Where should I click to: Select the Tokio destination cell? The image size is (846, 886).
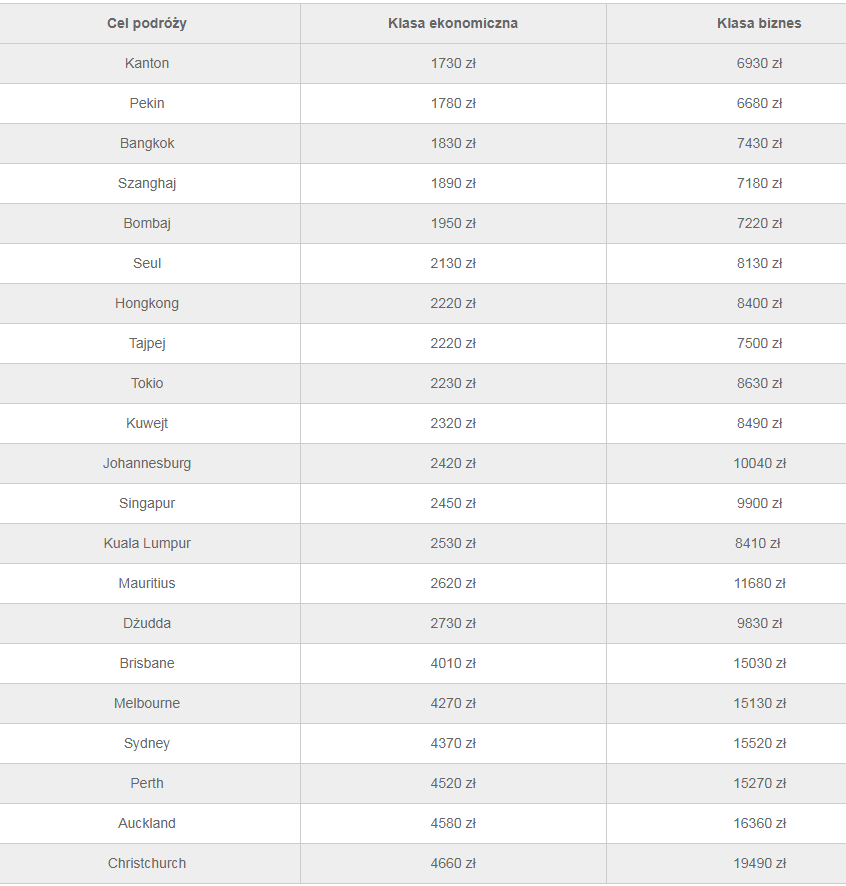147,384
